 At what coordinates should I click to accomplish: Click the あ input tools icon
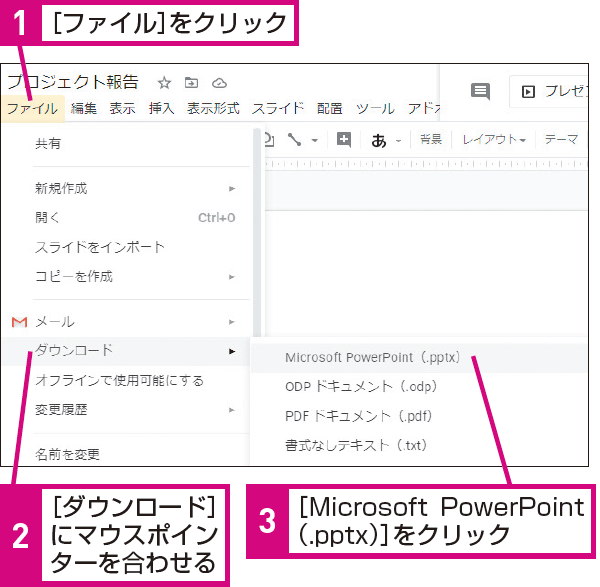tap(378, 140)
